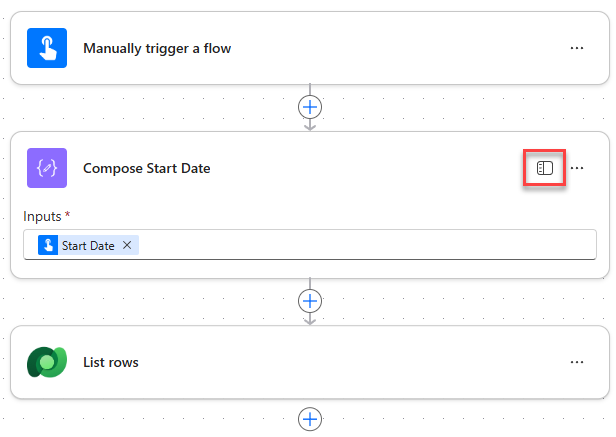Click the purple Compose curly-braces icon
This screenshot has height=437, width=616.
tap(47, 168)
